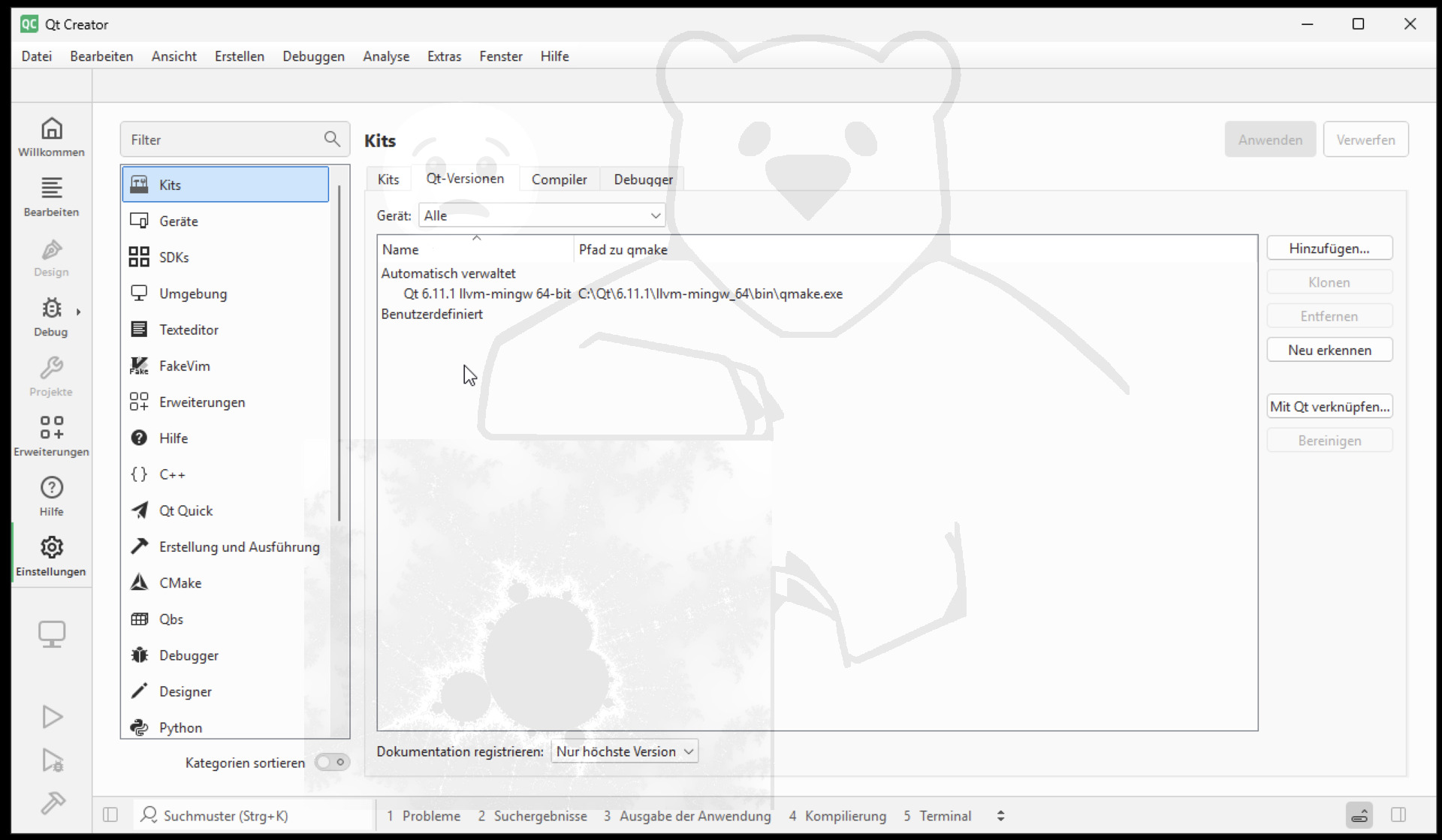Open Erweiterungen mode in left sidebar
Image resolution: width=1442 pixels, height=840 pixels.
pos(51,437)
